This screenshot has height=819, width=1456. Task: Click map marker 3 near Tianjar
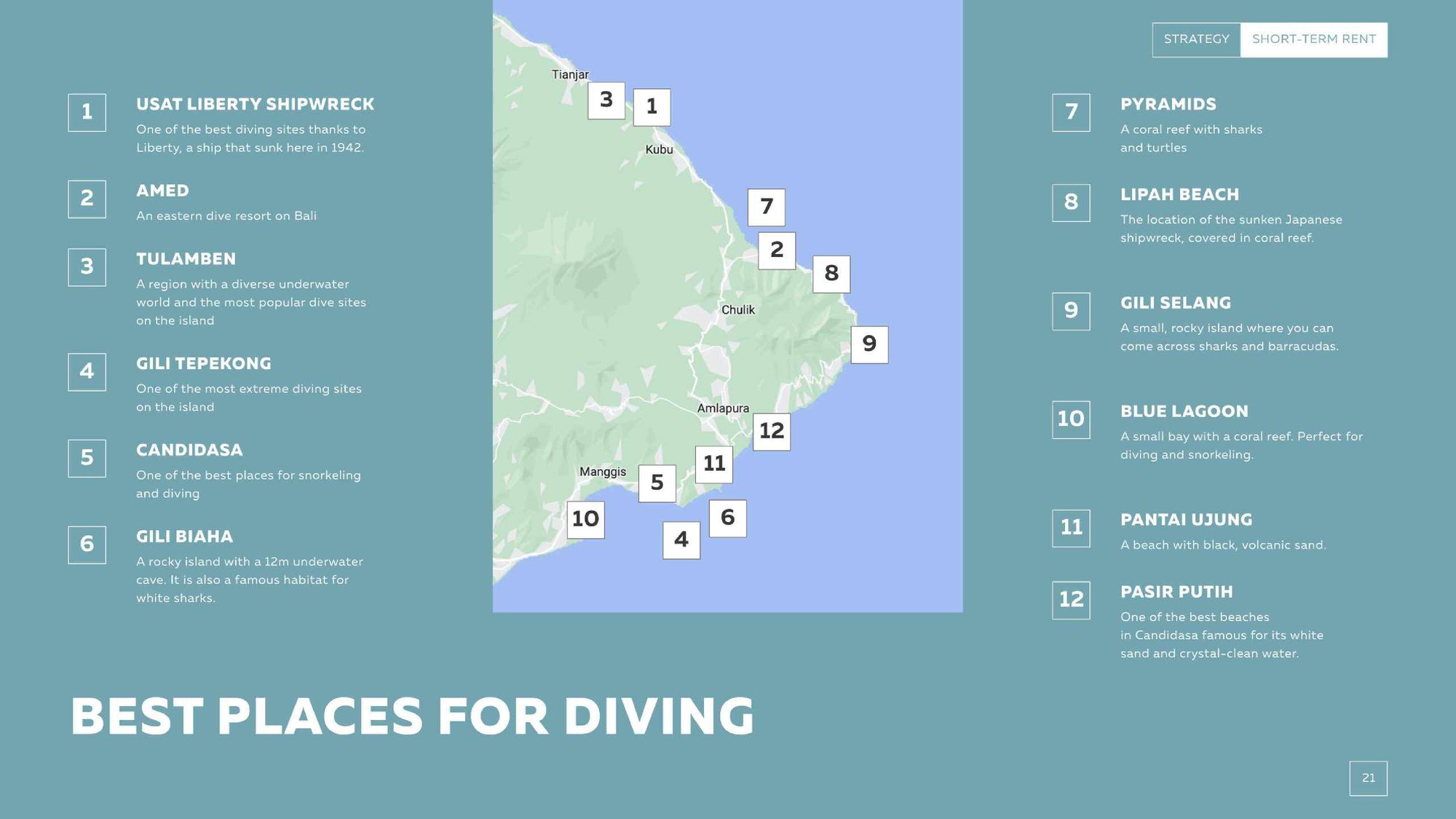tap(606, 100)
